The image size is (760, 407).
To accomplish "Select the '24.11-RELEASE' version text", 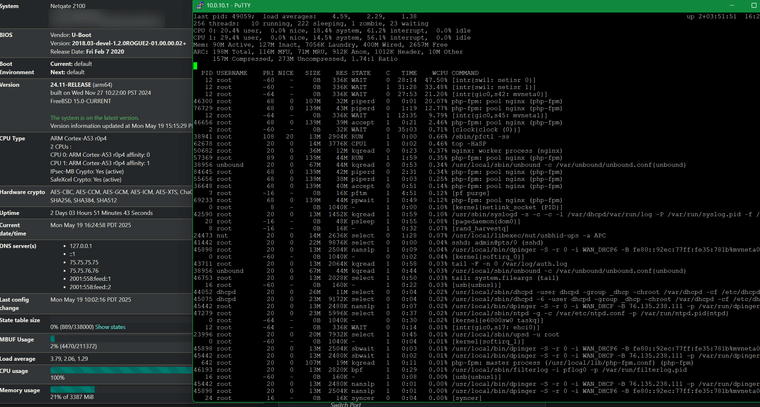I will pos(70,85).
